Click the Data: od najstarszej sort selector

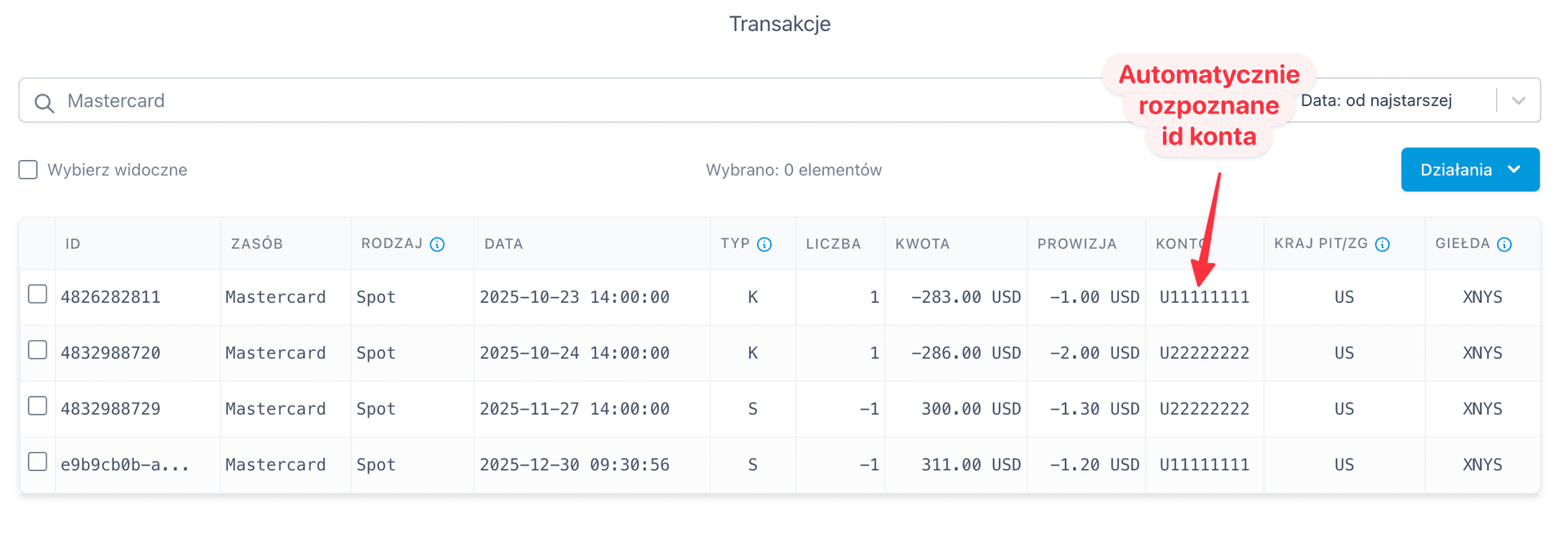pos(1376,100)
